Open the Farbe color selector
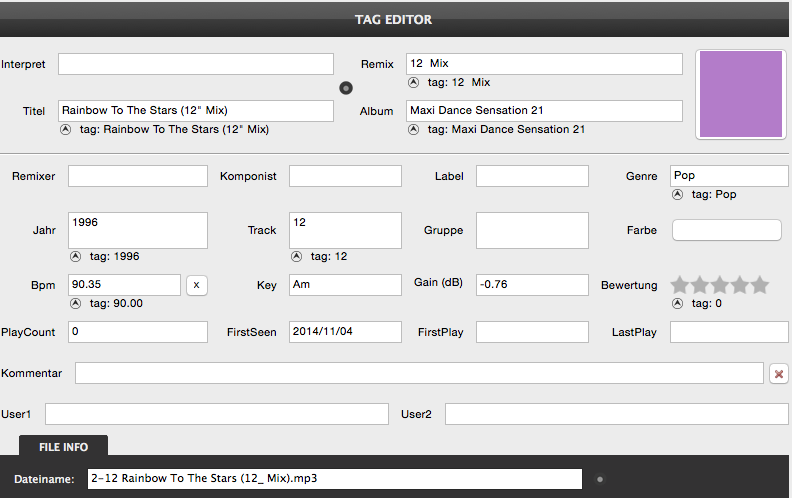This screenshot has width=792, height=498. (x=726, y=230)
